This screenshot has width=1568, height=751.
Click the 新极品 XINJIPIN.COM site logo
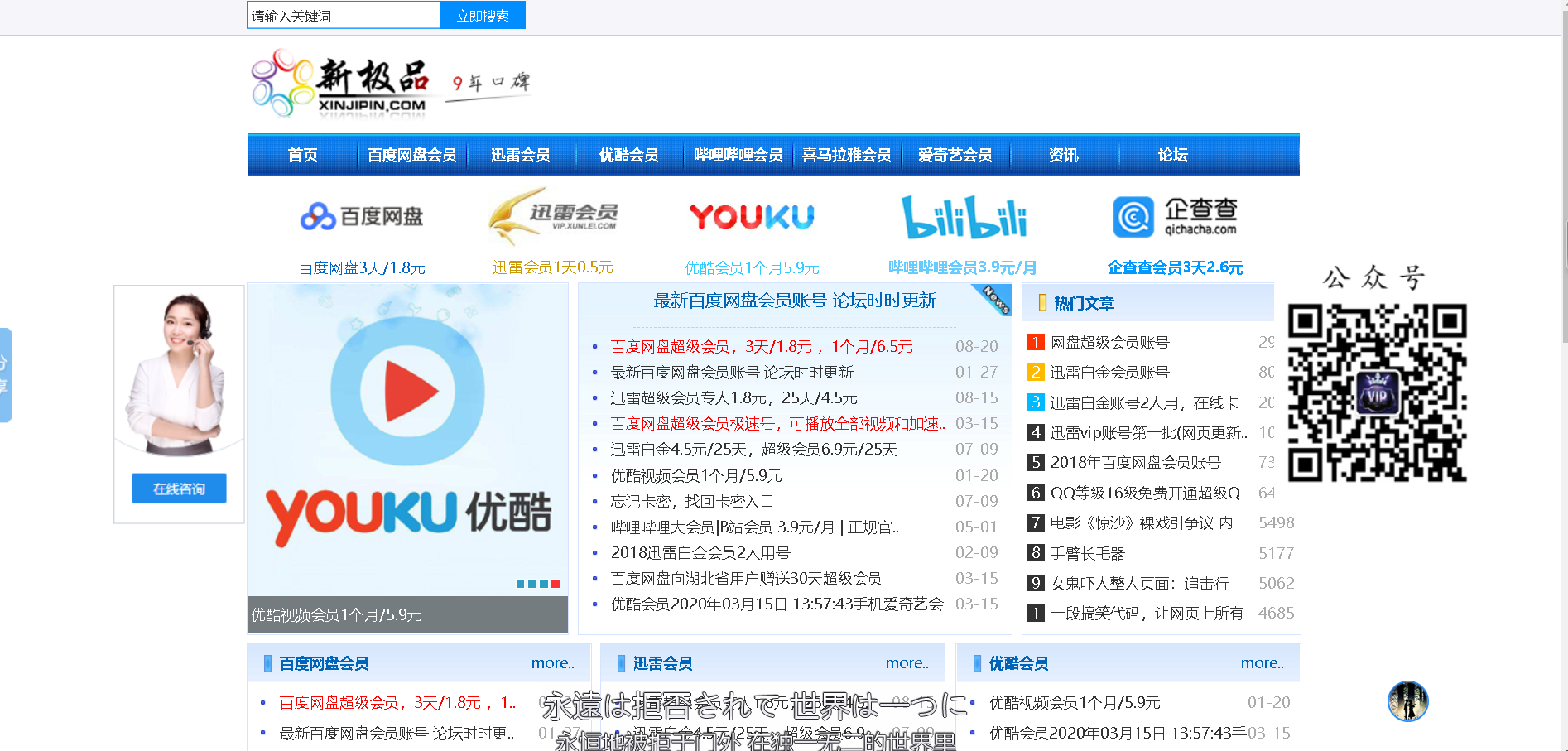[x=339, y=83]
